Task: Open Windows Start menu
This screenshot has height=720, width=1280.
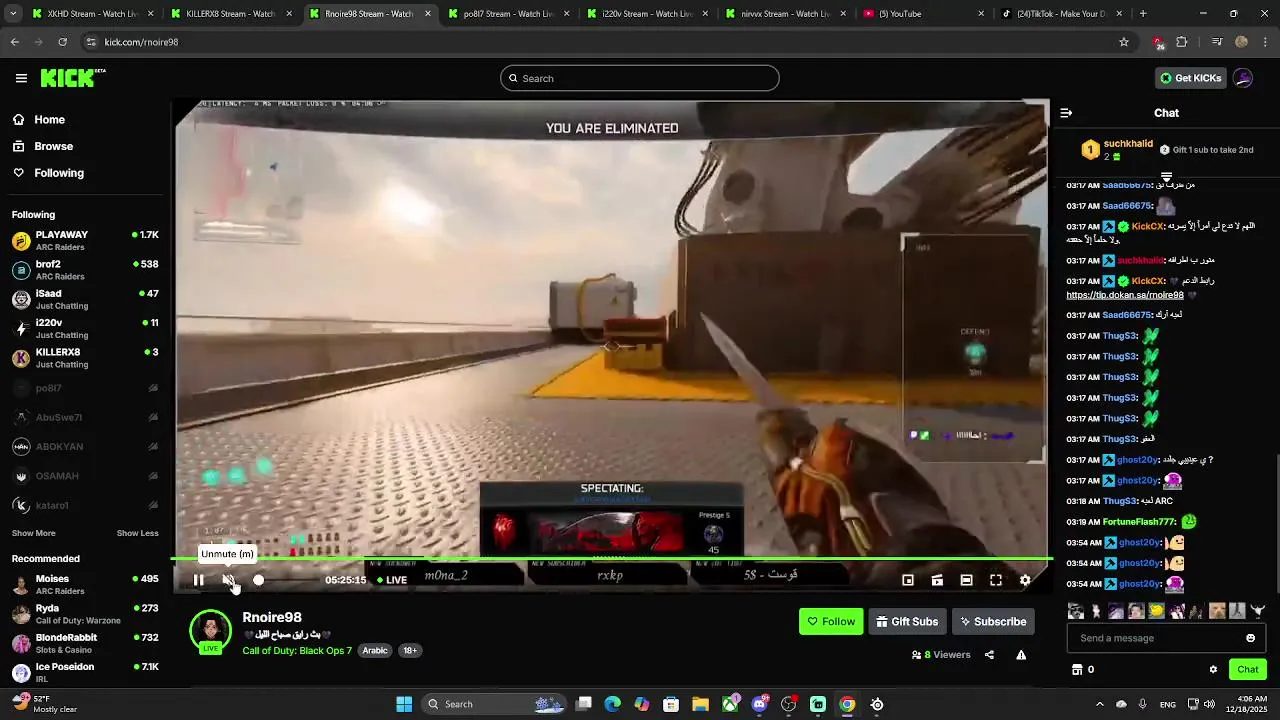Action: 404,704
